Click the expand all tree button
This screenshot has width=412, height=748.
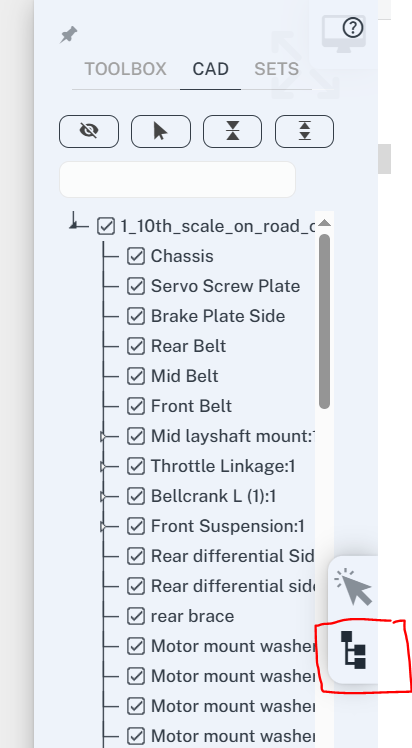304,131
